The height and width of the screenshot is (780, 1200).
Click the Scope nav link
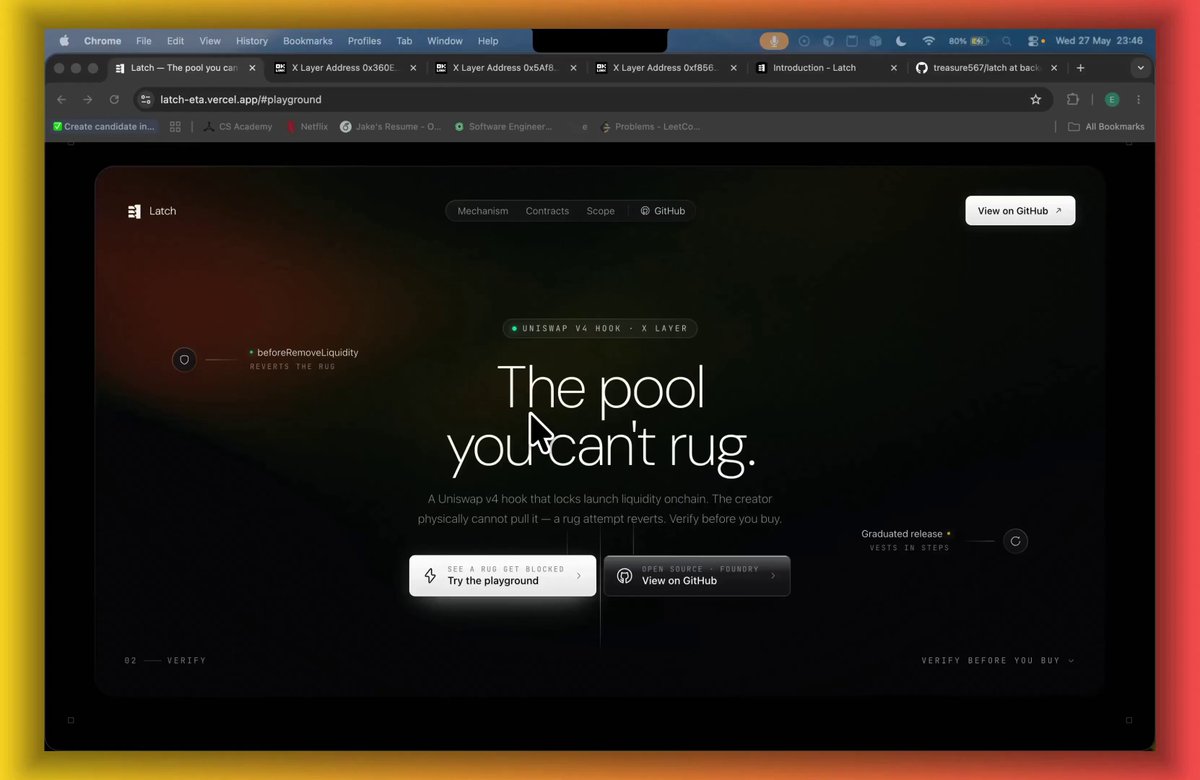pos(601,211)
